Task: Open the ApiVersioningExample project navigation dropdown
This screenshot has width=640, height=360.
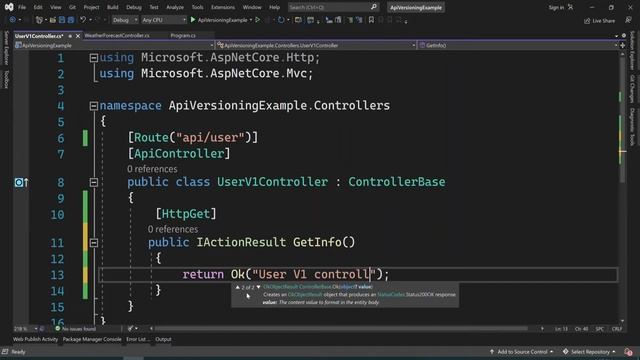Action: coord(114,45)
